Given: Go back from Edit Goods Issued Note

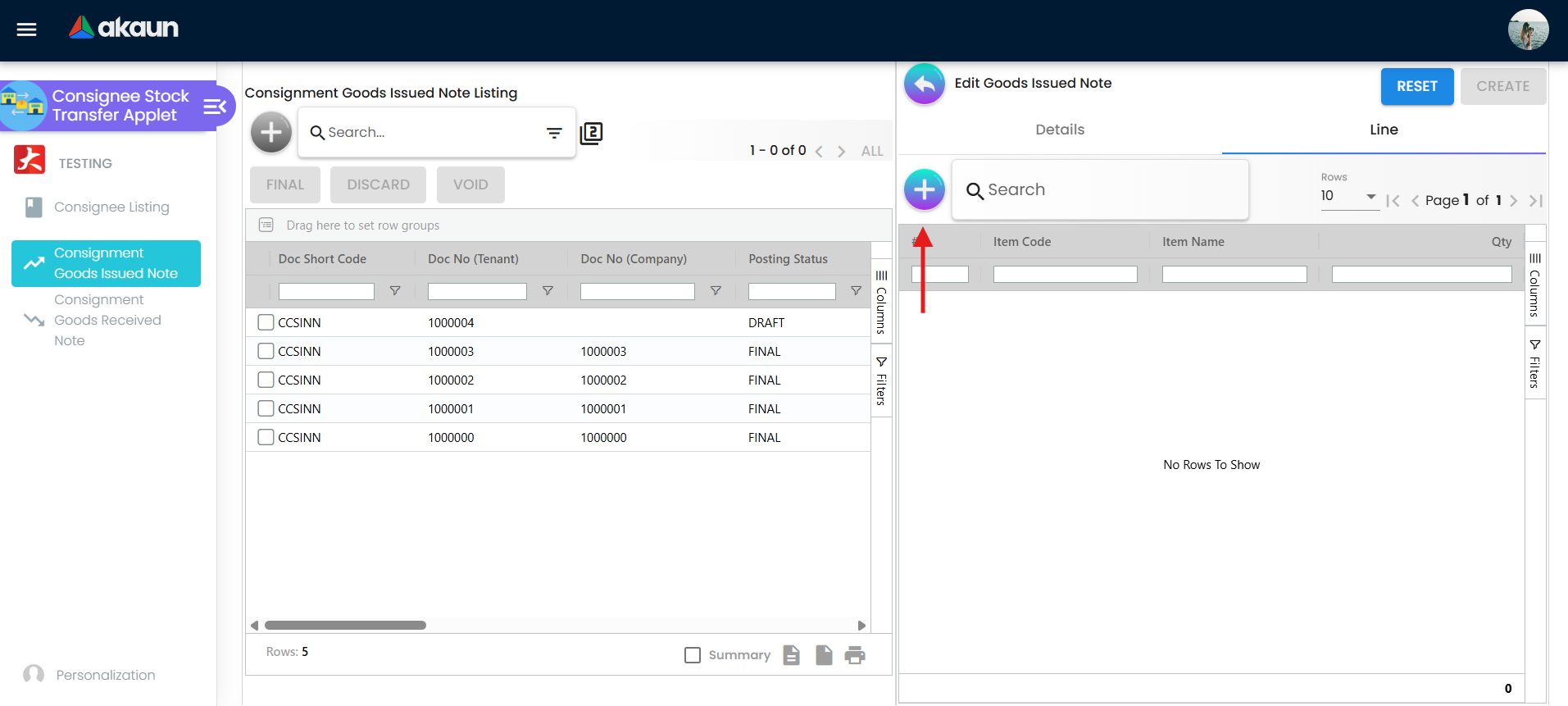Looking at the screenshot, I should [925, 84].
